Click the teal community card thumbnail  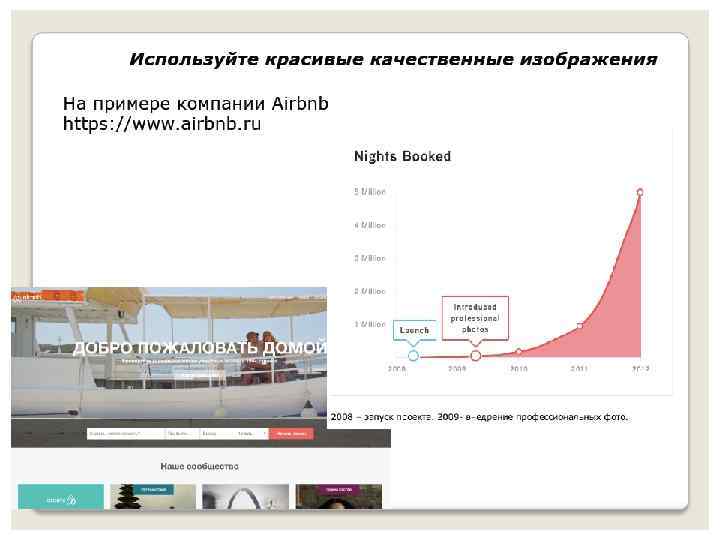pyautogui.click(x=61, y=496)
